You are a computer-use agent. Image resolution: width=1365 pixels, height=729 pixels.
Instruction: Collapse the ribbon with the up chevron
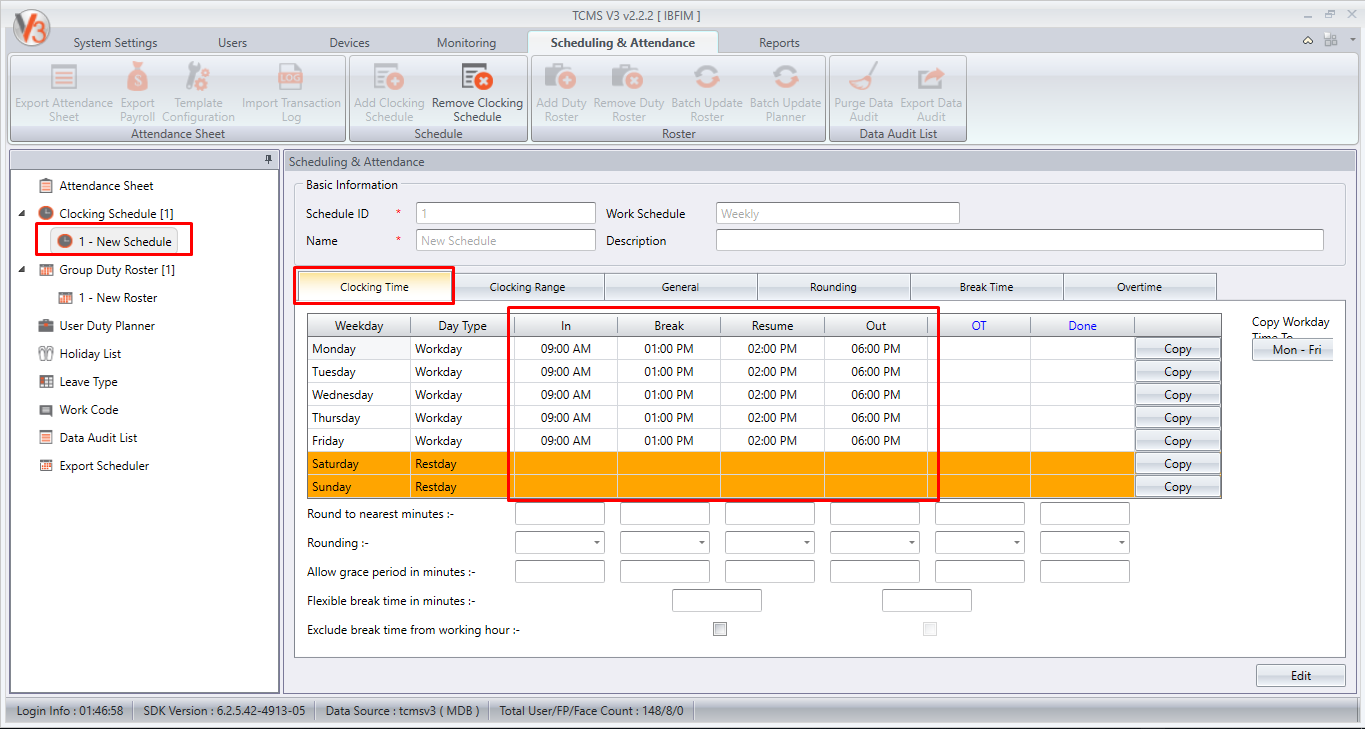coord(1308,41)
